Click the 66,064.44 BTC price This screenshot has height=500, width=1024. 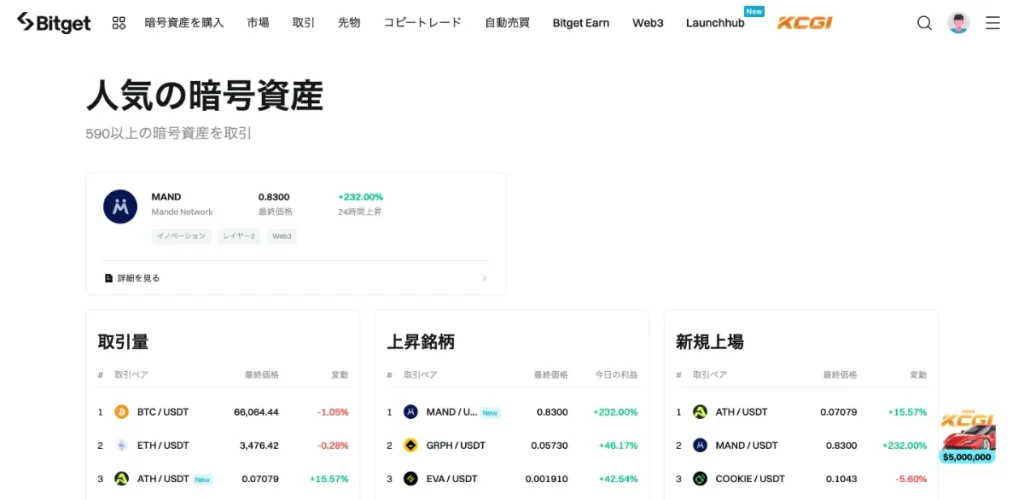256,412
